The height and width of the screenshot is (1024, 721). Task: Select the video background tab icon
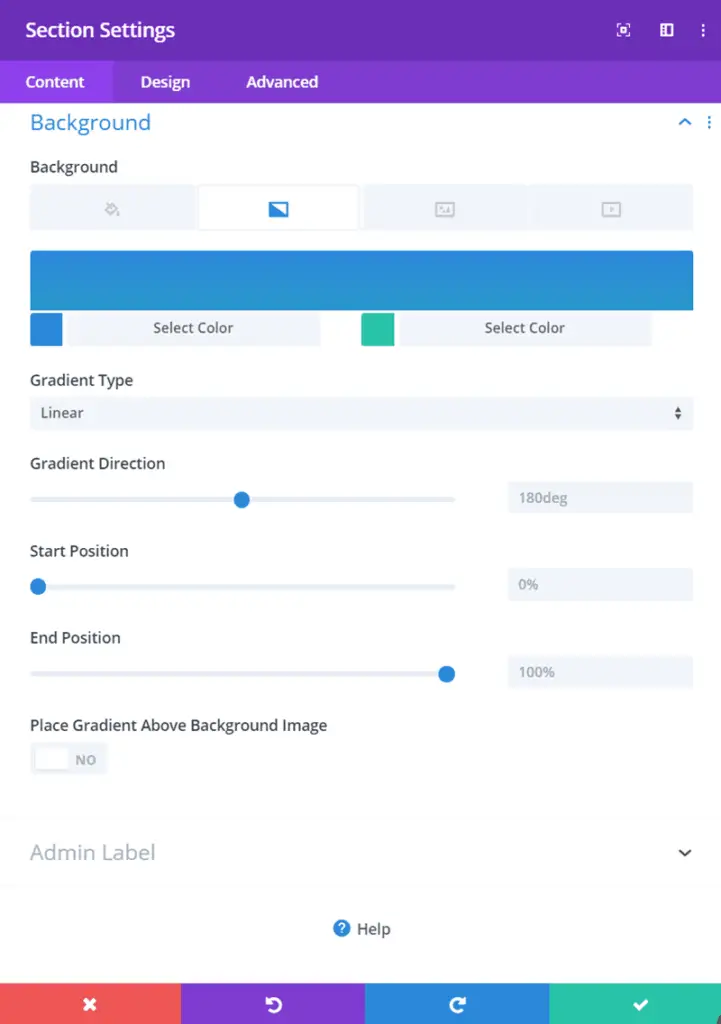(611, 209)
